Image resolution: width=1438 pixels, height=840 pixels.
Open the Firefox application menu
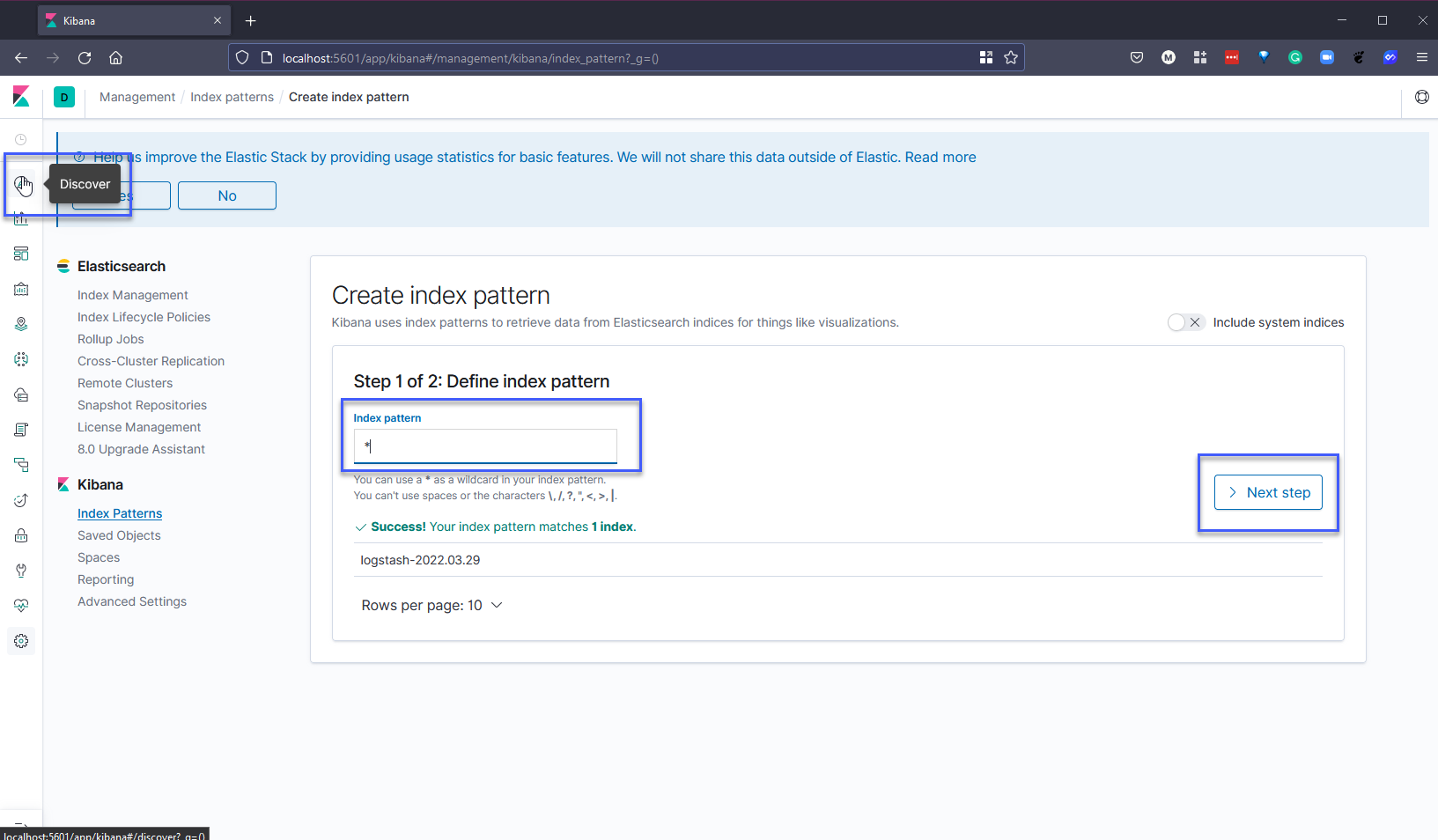coord(1421,58)
